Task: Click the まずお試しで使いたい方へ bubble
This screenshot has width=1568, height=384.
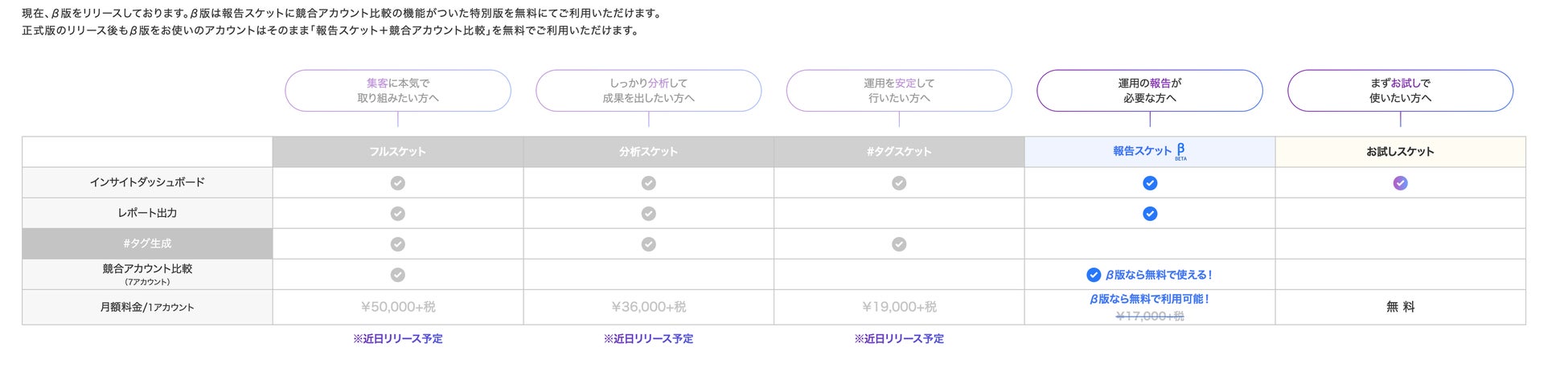Action: [x=1400, y=91]
